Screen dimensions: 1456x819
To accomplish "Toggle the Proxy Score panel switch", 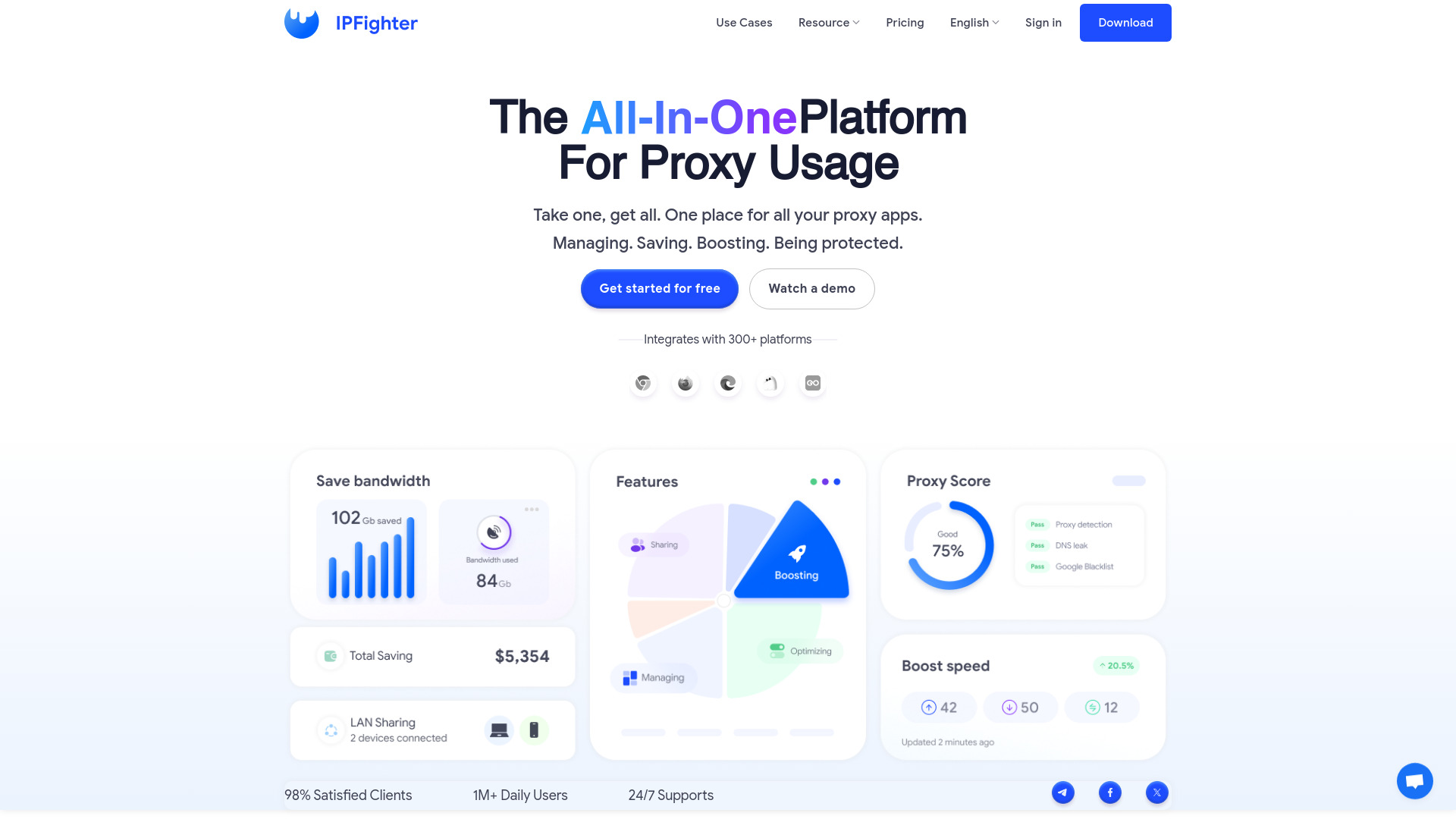I will pos(1128,481).
